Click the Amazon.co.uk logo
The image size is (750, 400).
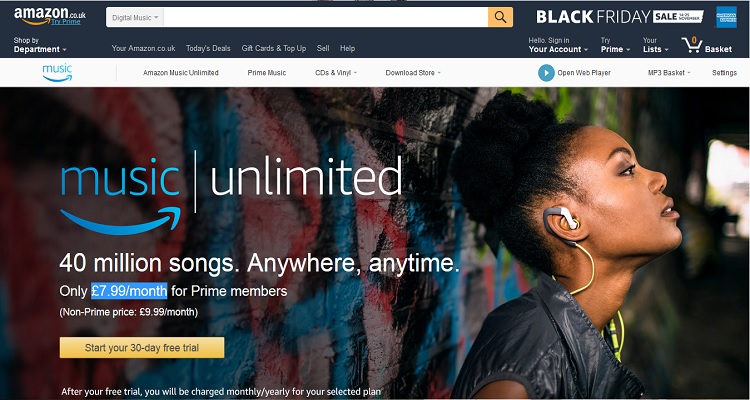point(50,14)
